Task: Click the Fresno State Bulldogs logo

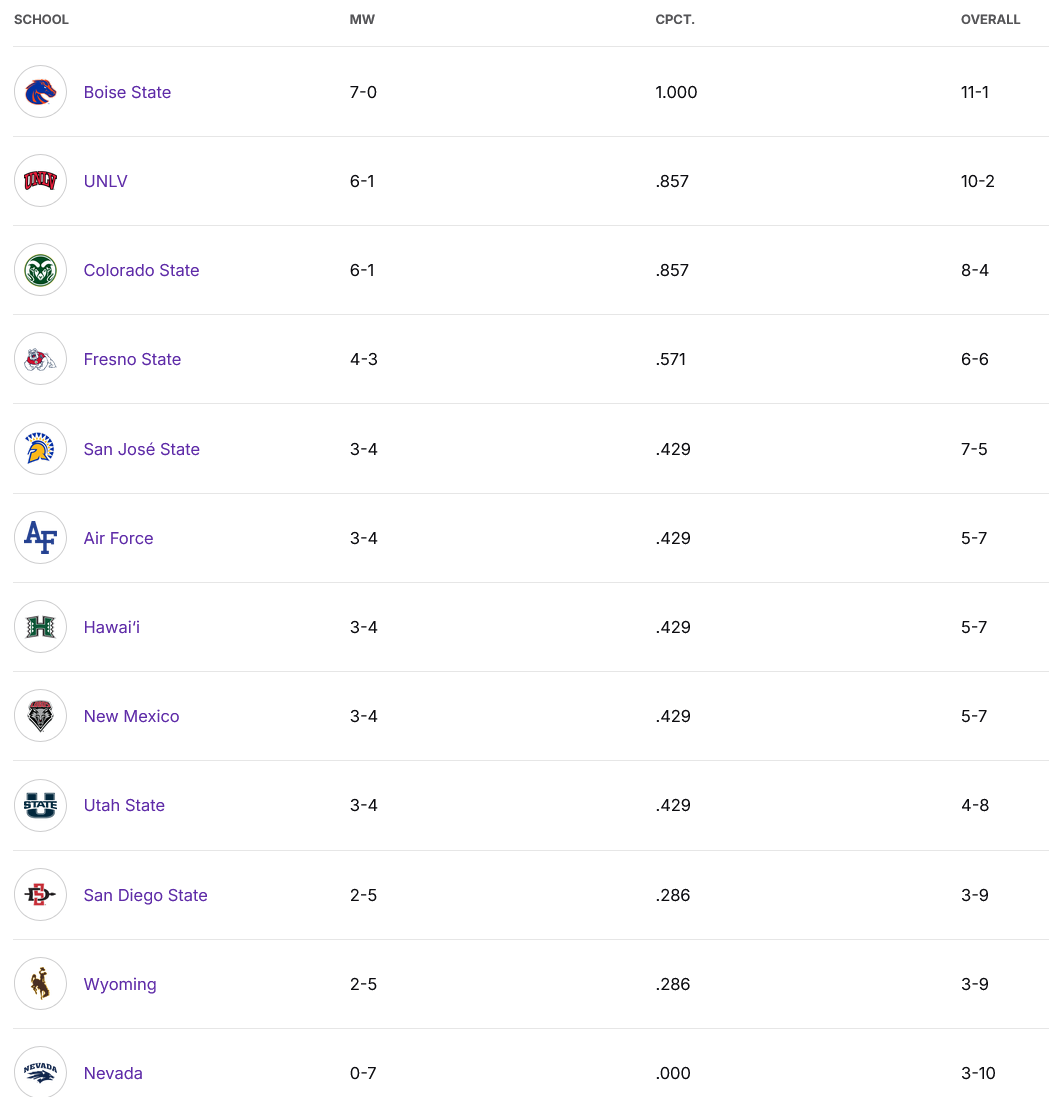Action: (40, 359)
